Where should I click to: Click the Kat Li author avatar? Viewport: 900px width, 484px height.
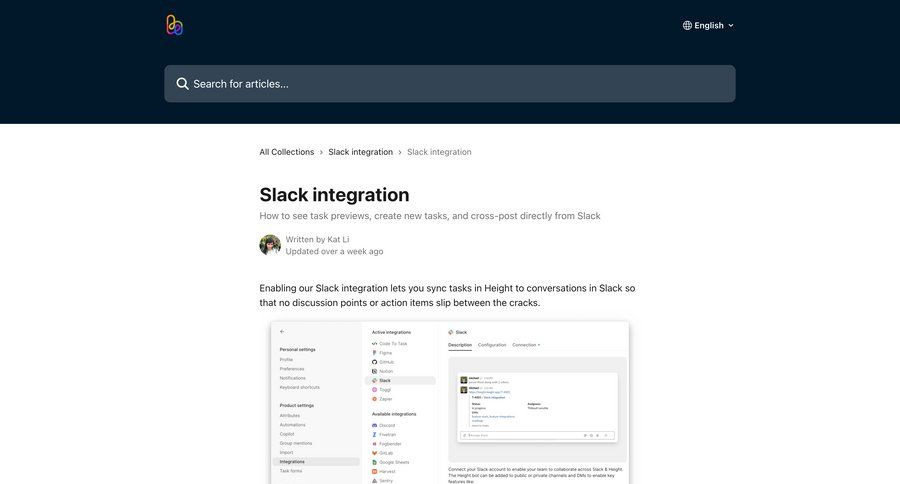(x=270, y=245)
